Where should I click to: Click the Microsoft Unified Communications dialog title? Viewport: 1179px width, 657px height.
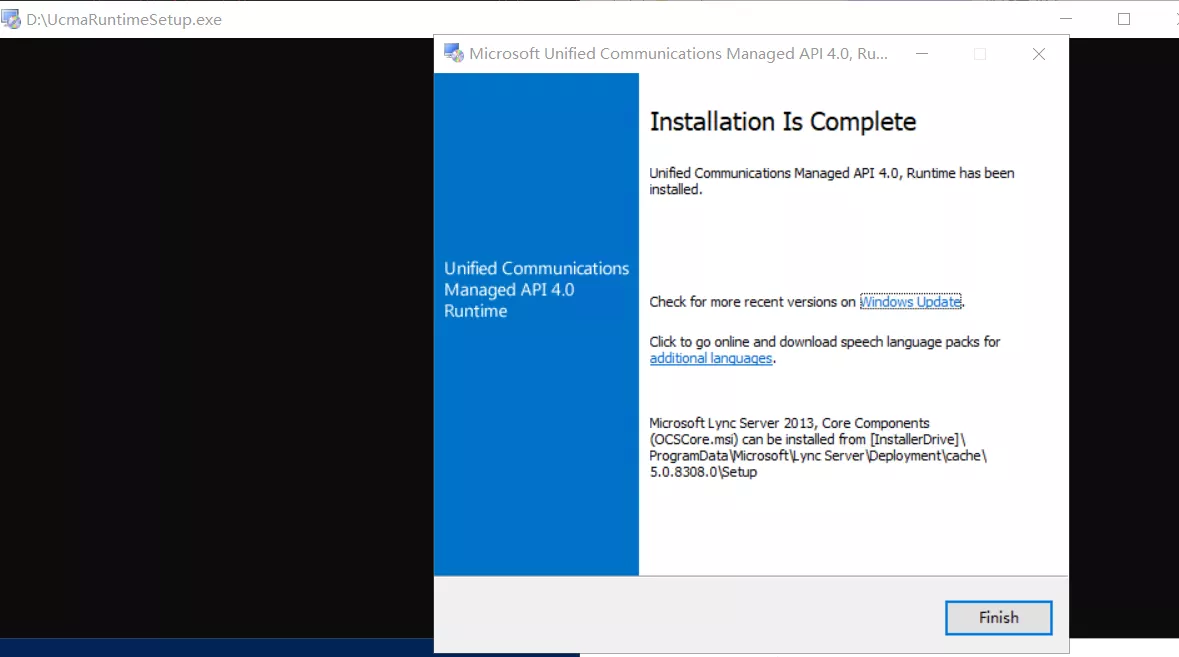[678, 54]
